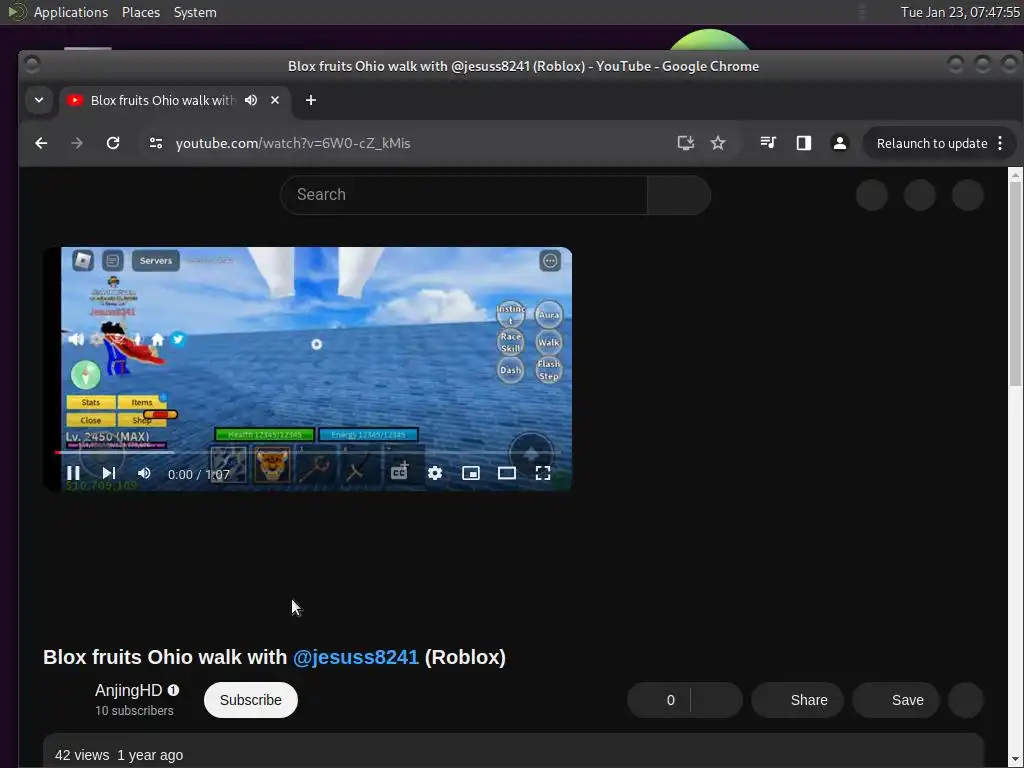
Task: Click Relaunch to update
Action: click(931, 143)
